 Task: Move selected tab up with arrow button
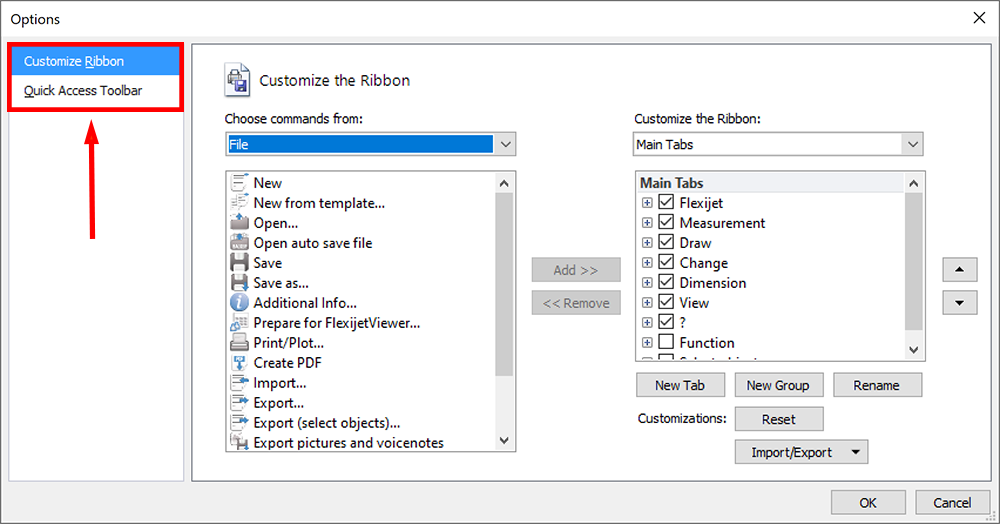pyautogui.click(x=960, y=270)
